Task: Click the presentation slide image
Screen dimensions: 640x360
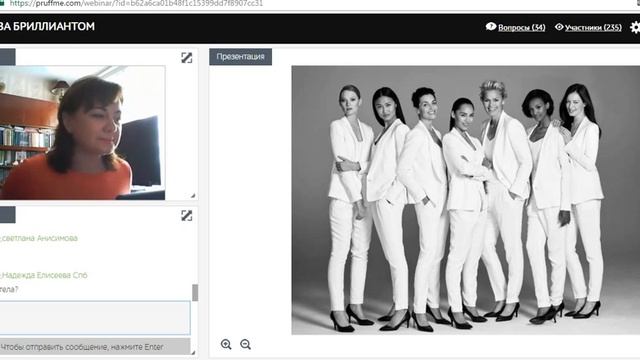Action: coord(466,200)
